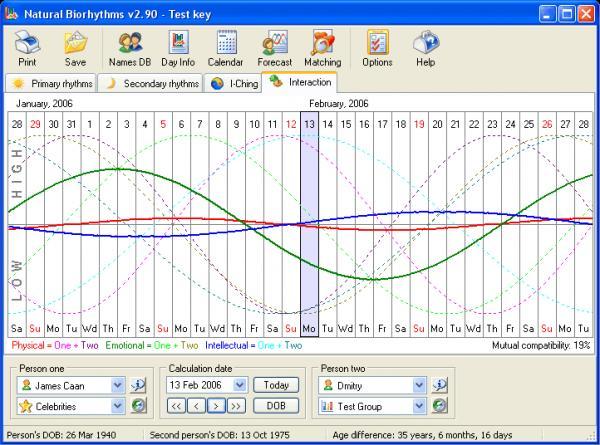Open the Options dialog
This screenshot has height=445, width=600.
point(377,49)
